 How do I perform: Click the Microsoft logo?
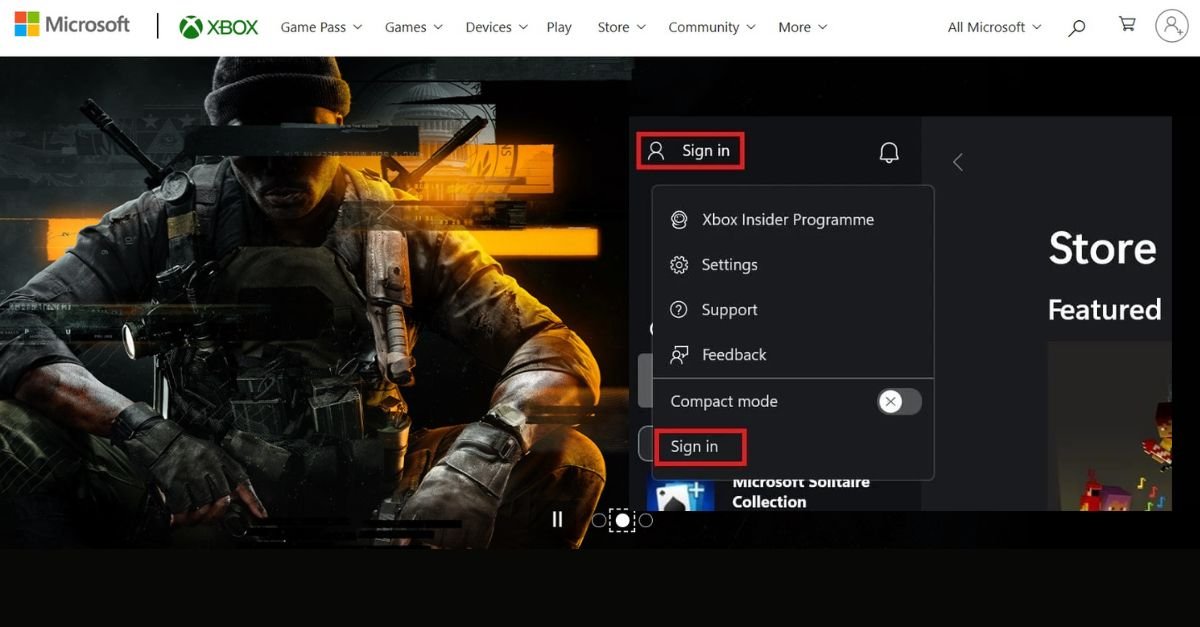[72, 25]
